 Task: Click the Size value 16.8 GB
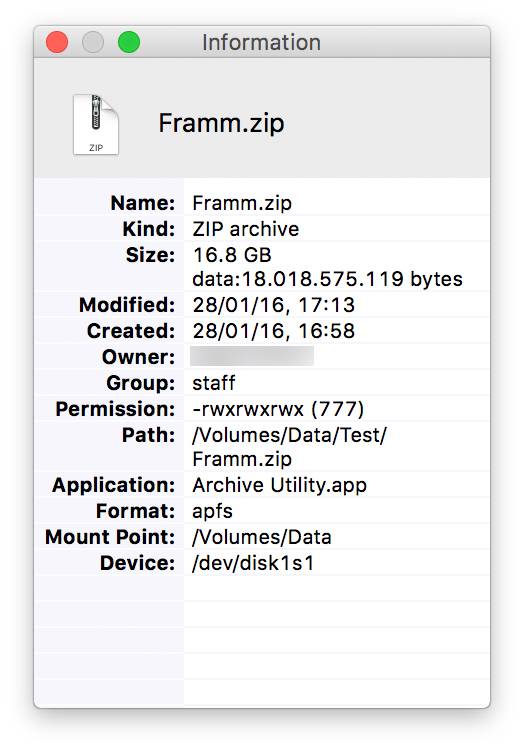coord(232,255)
